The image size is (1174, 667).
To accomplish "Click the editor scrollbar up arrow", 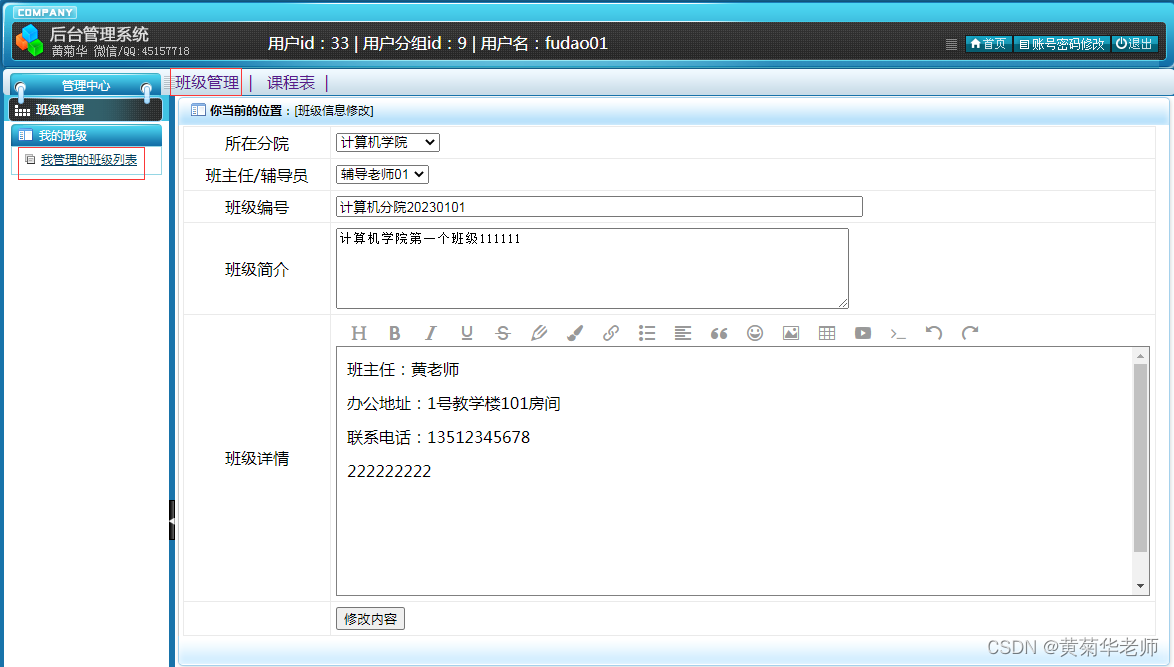I will click(x=1140, y=356).
